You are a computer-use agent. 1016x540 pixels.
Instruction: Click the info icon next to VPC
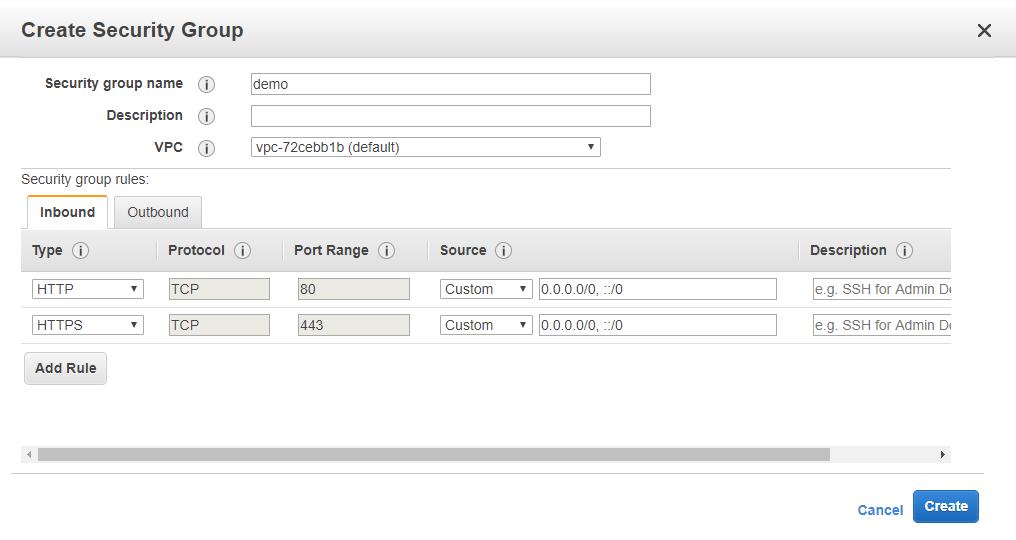tap(207, 149)
